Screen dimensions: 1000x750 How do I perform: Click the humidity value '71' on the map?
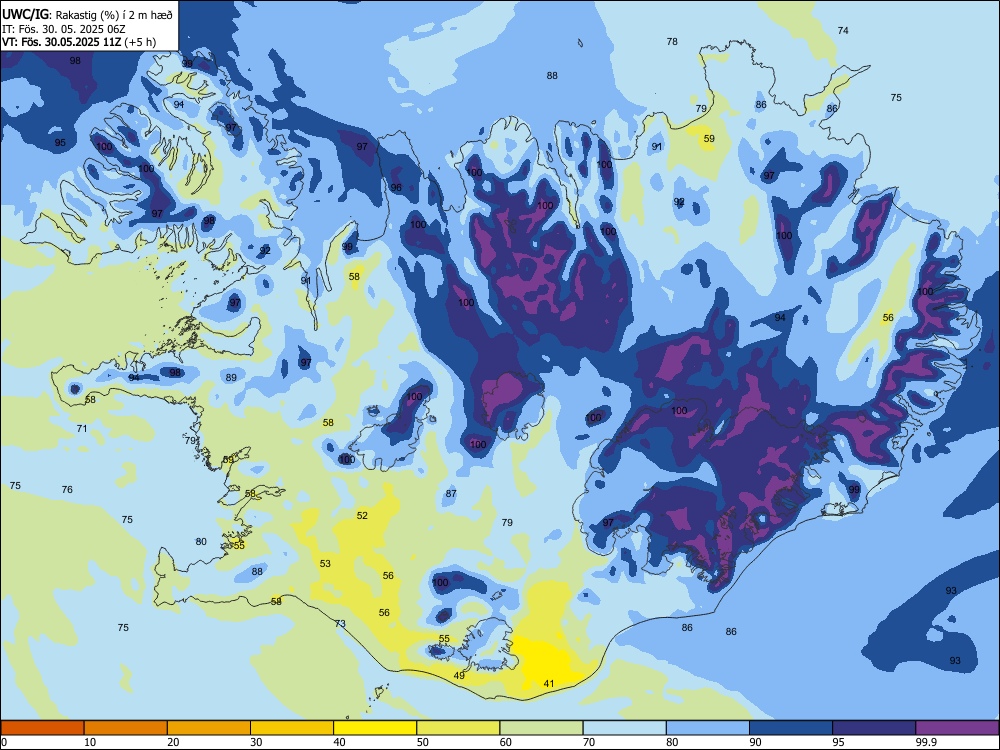coord(82,429)
